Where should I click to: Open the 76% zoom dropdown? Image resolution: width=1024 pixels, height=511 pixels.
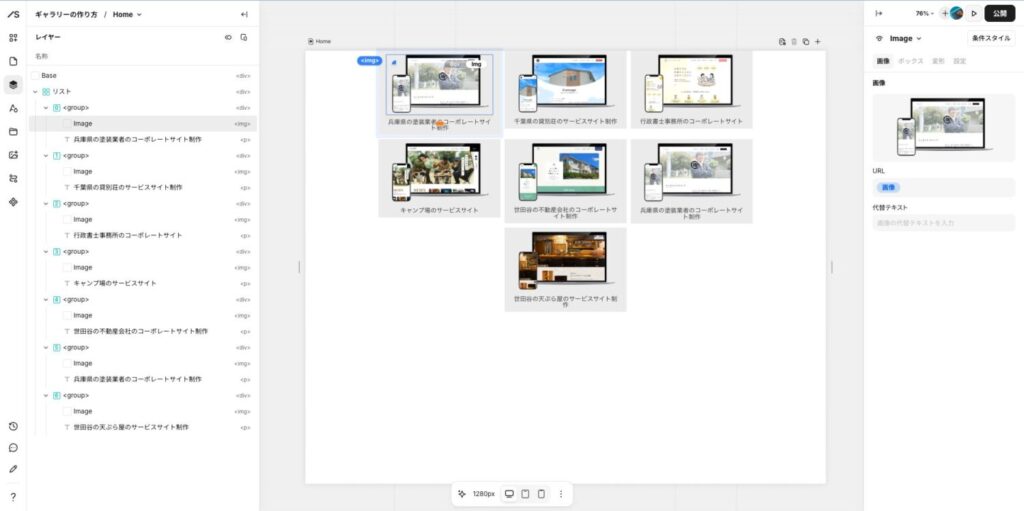925,14
